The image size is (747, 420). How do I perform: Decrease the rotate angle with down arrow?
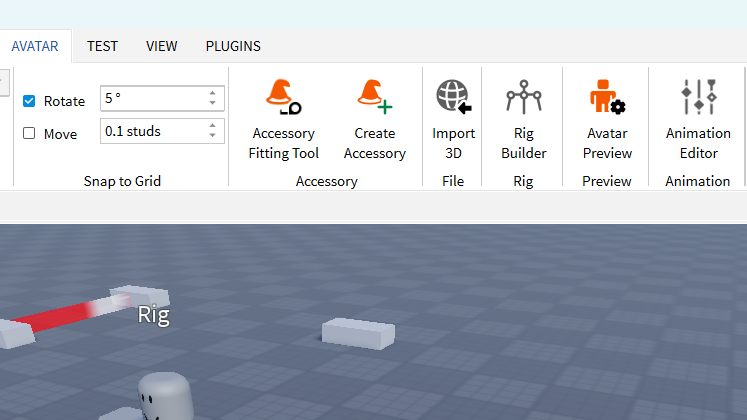pyautogui.click(x=212, y=104)
